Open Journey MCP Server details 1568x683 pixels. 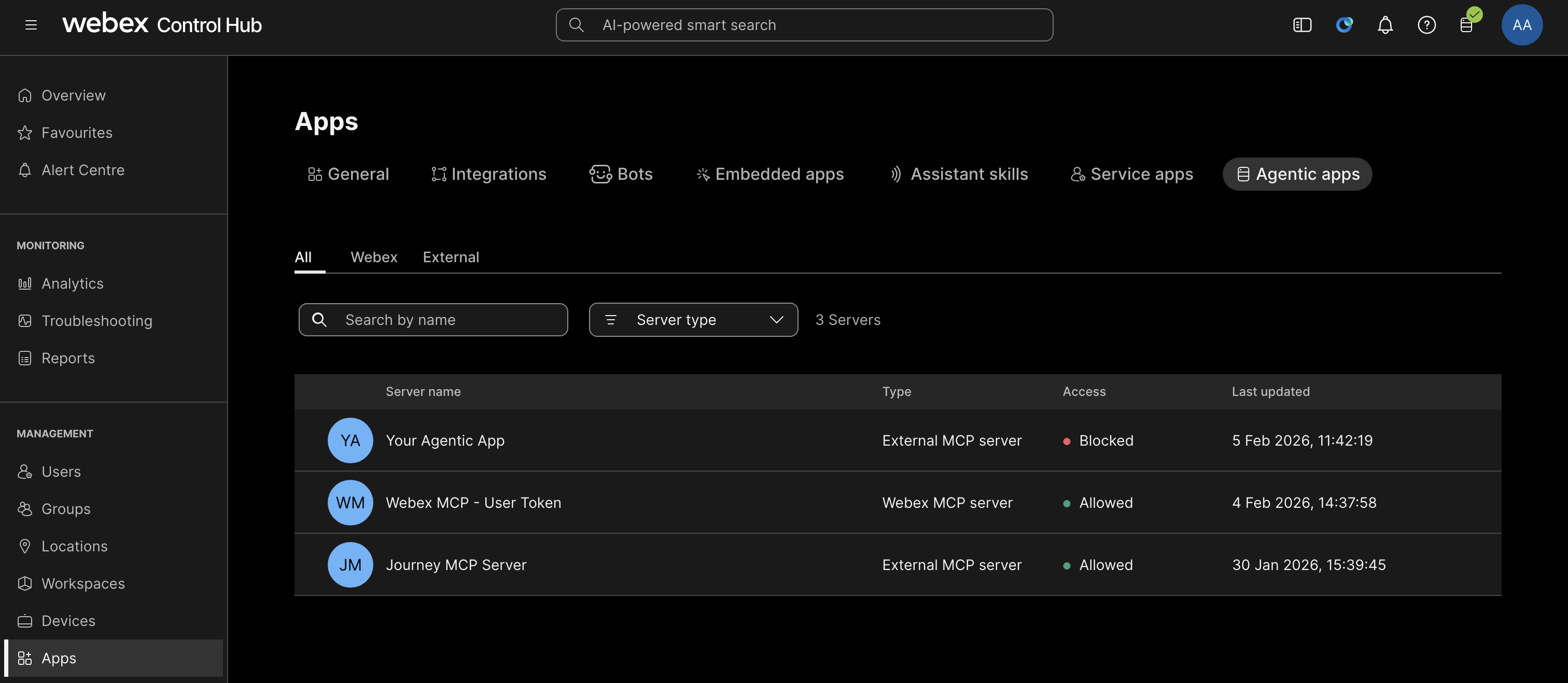(456, 564)
